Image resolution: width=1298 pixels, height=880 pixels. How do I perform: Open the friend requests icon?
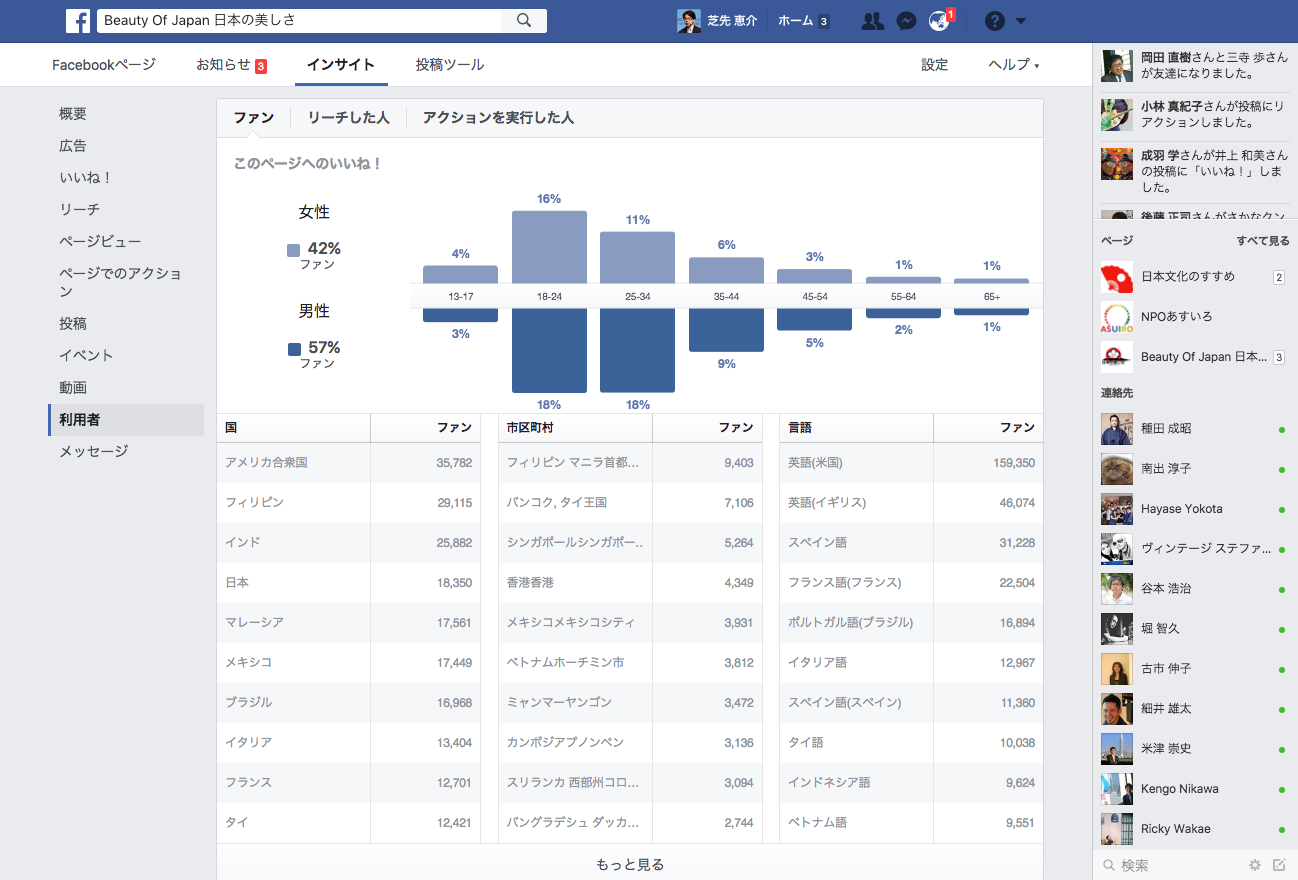click(873, 21)
